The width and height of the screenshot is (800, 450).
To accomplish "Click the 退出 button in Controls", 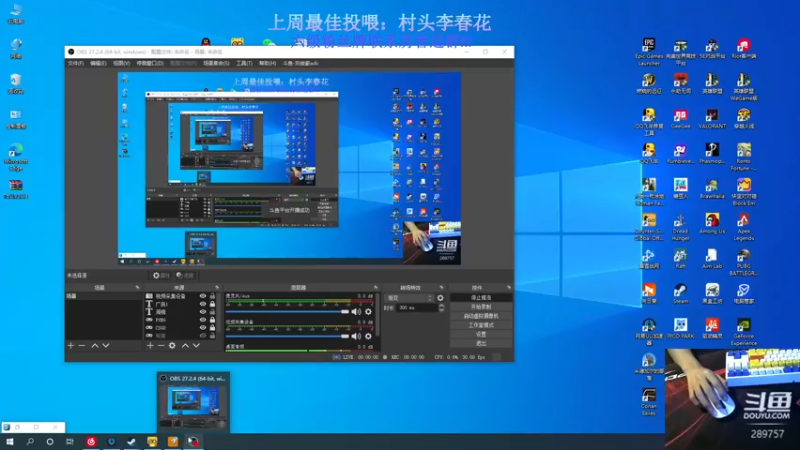I will pos(481,343).
